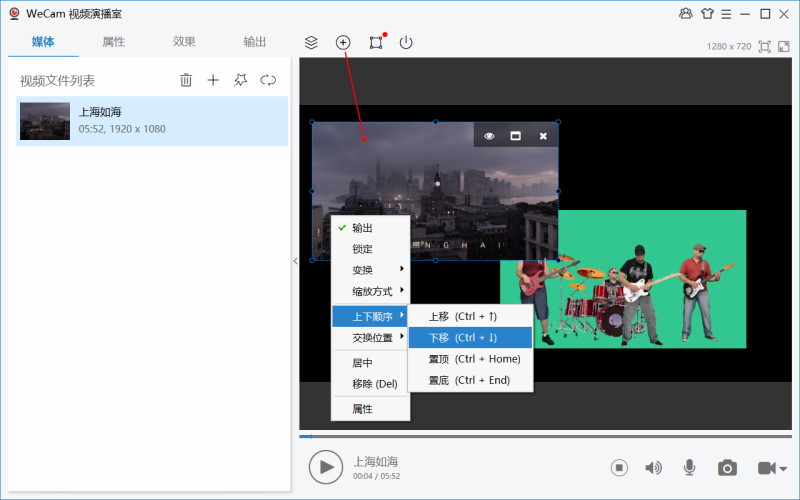Click the add source plus-circle icon

343,42
